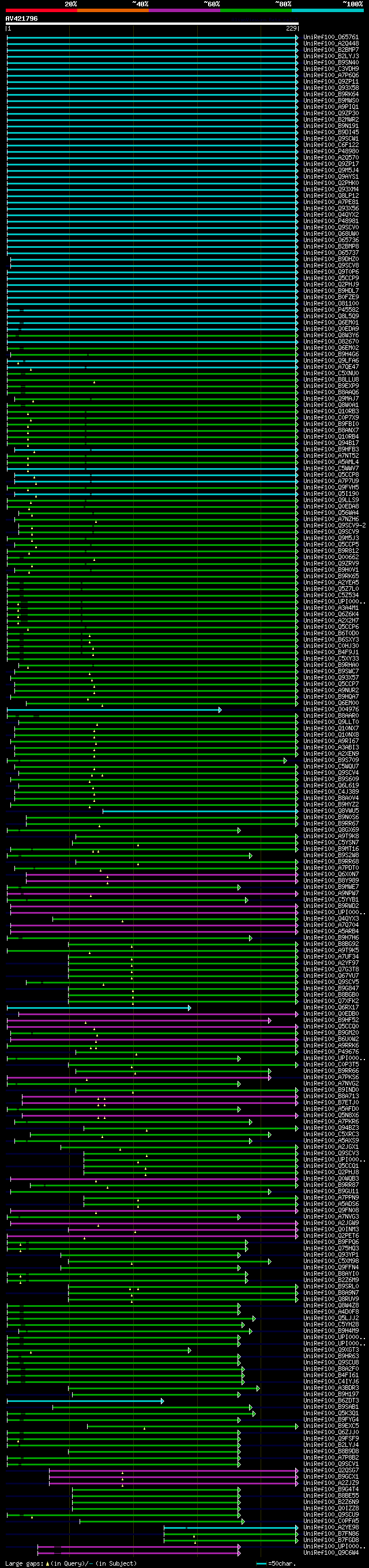The image size is (369, 1568).
Task: Select hit UniRef100_Q9ZP11
Action: [x=332, y=81]
